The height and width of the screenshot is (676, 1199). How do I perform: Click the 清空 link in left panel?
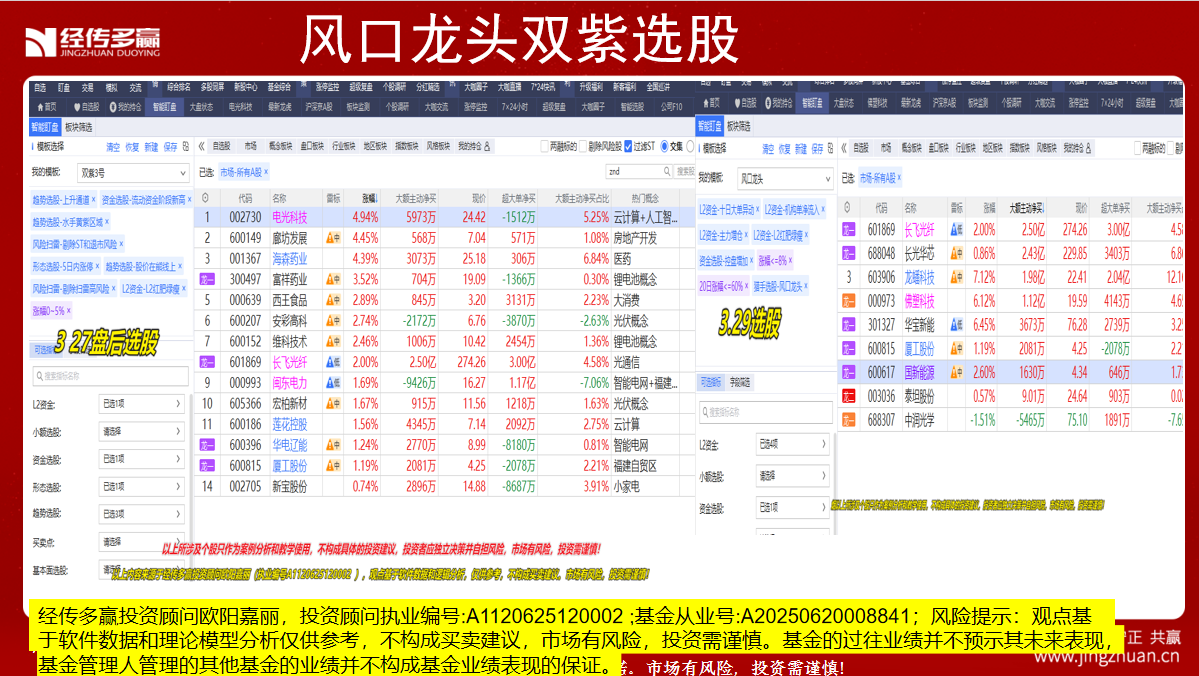pyautogui.click(x=111, y=146)
